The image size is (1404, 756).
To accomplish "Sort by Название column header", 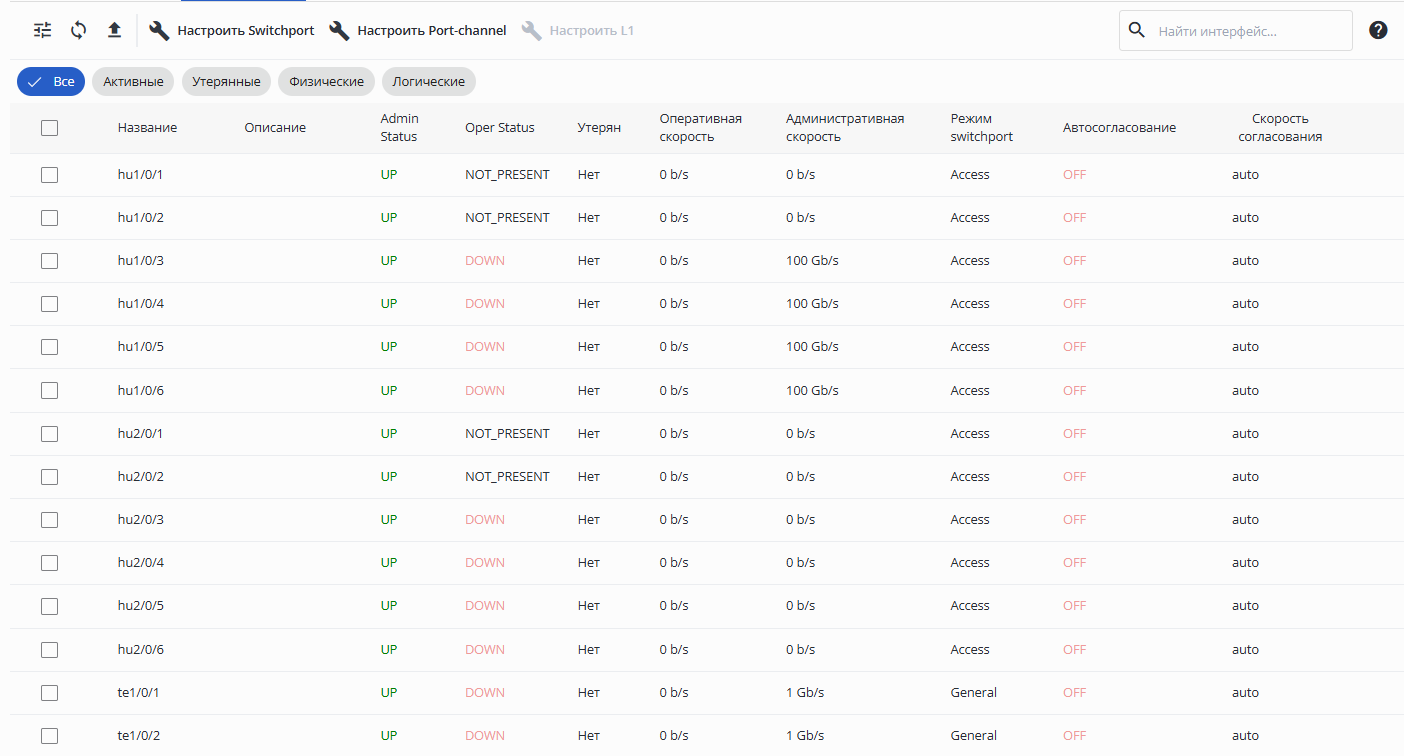I will coord(147,128).
